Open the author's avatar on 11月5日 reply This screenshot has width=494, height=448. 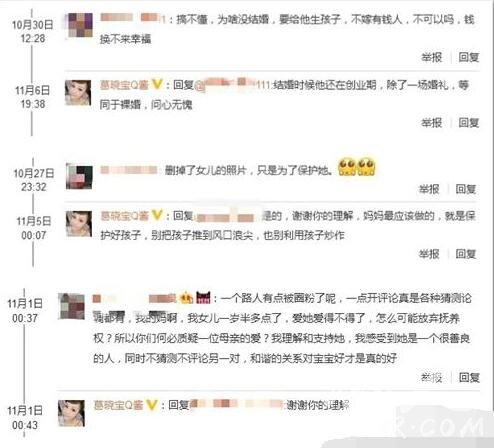click(79, 224)
